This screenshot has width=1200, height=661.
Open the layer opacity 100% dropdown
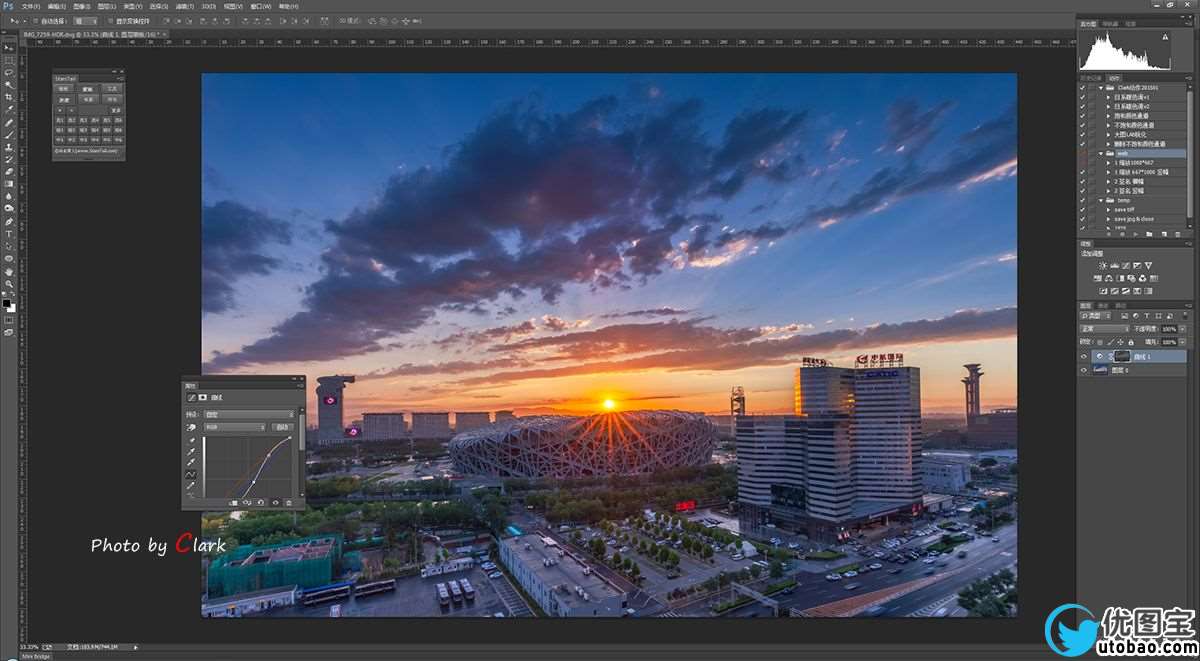1183,329
